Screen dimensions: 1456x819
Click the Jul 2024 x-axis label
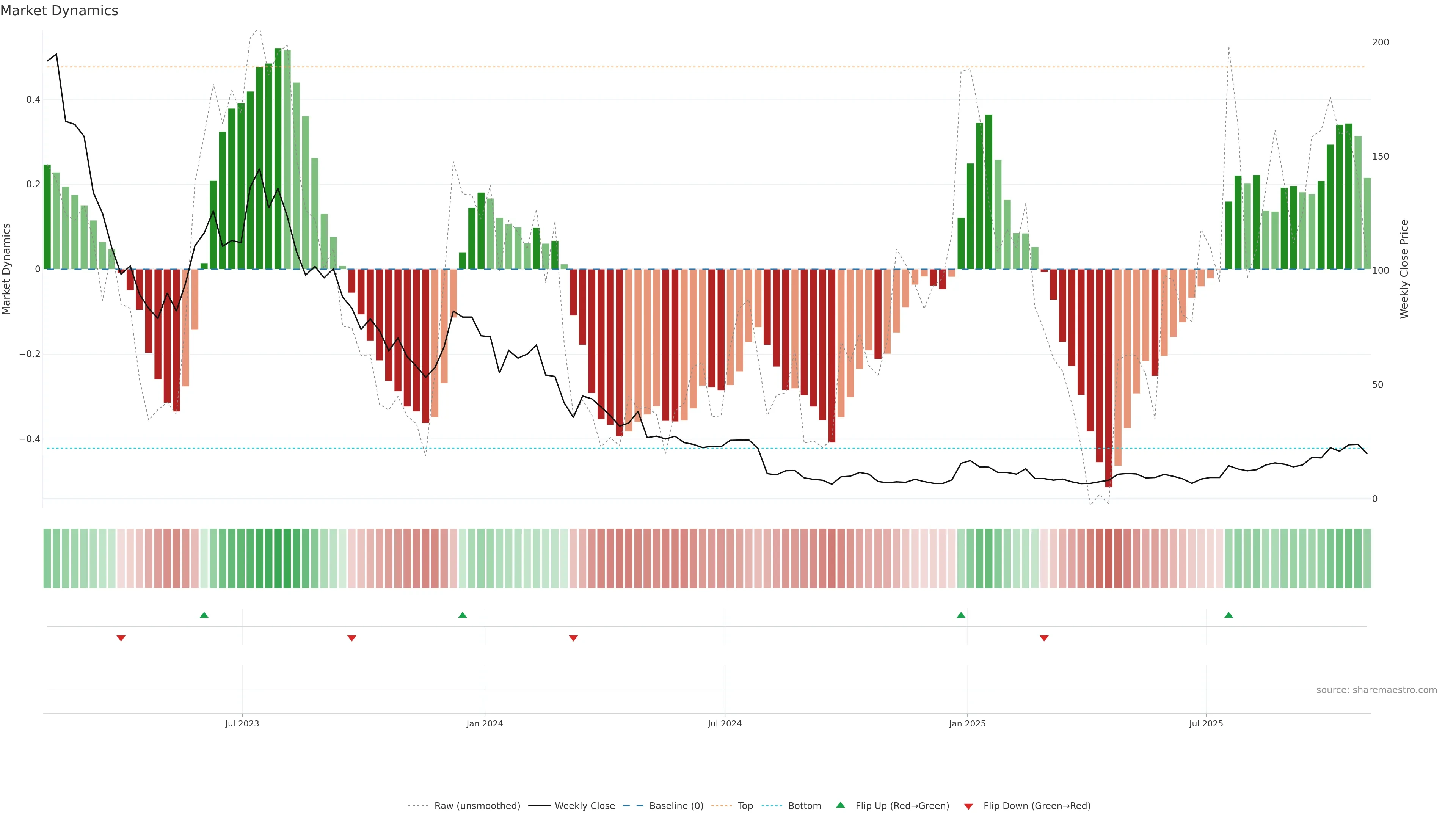(725, 723)
